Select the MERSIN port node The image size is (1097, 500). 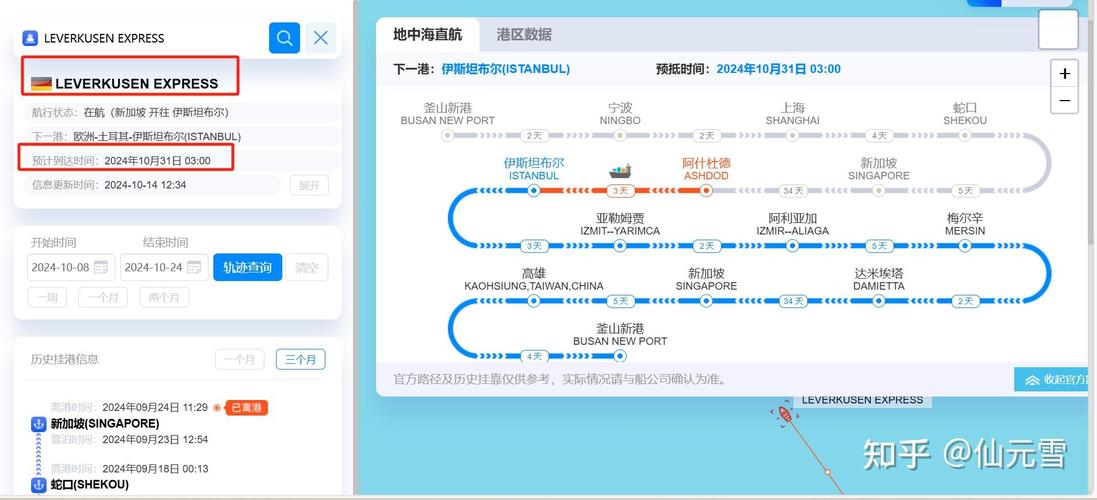[965, 245]
